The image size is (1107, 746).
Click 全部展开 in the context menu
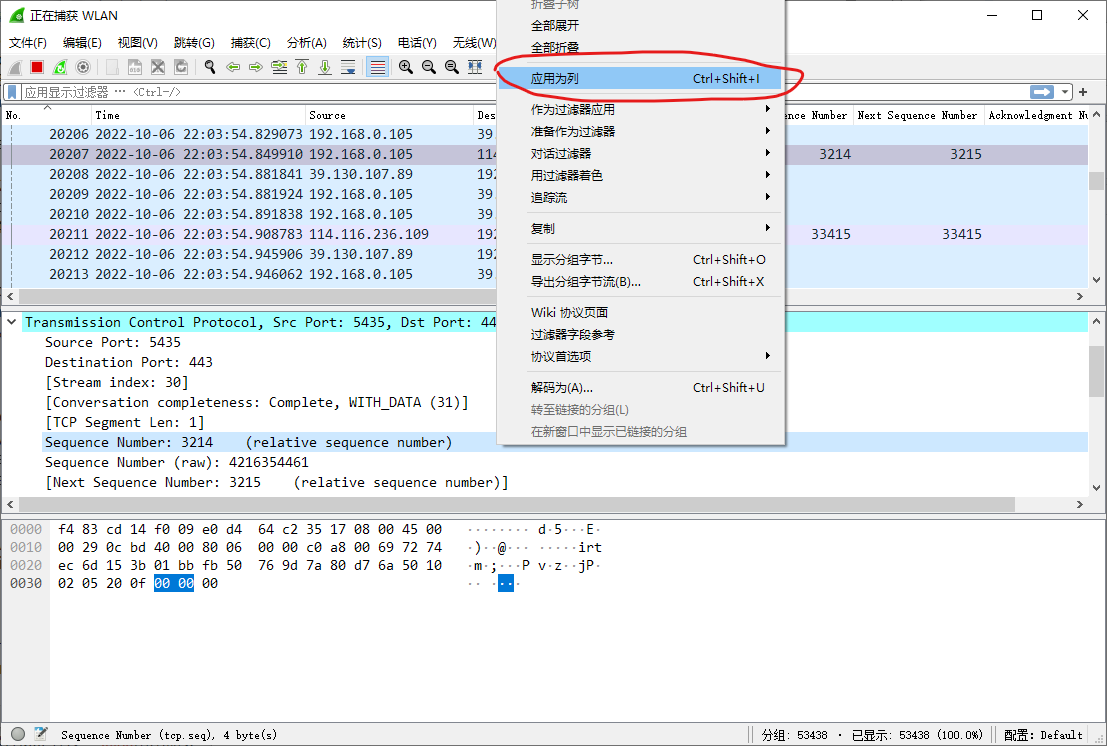[x=555, y=25]
